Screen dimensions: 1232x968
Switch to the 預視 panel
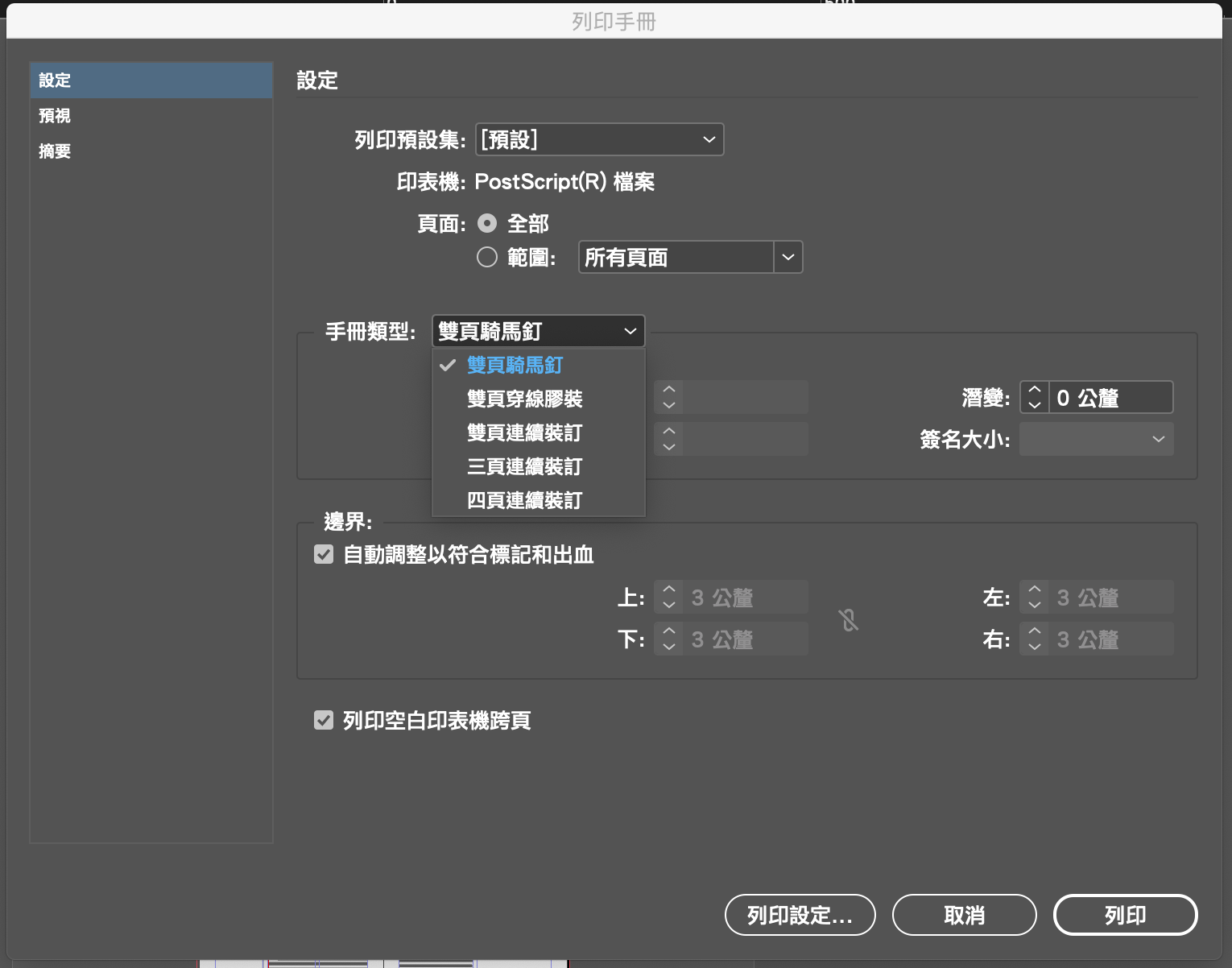point(55,116)
